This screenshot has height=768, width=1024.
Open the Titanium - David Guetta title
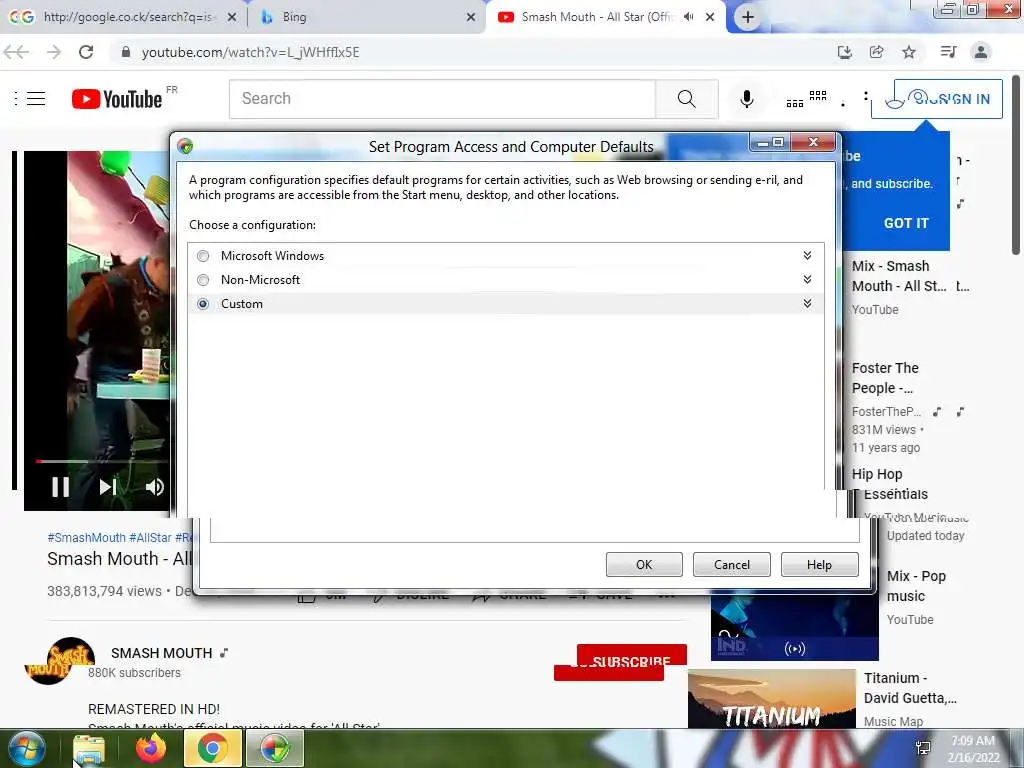click(x=910, y=688)
